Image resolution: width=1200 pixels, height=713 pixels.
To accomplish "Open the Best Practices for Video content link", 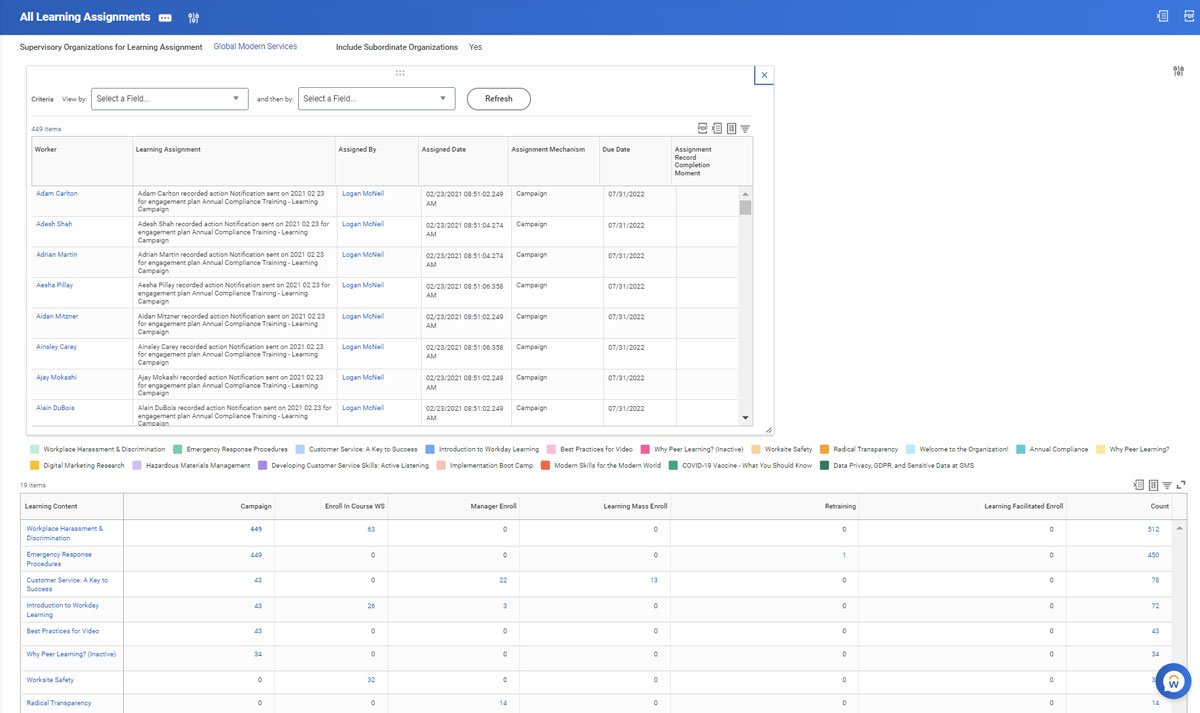I will pos(63,631).
